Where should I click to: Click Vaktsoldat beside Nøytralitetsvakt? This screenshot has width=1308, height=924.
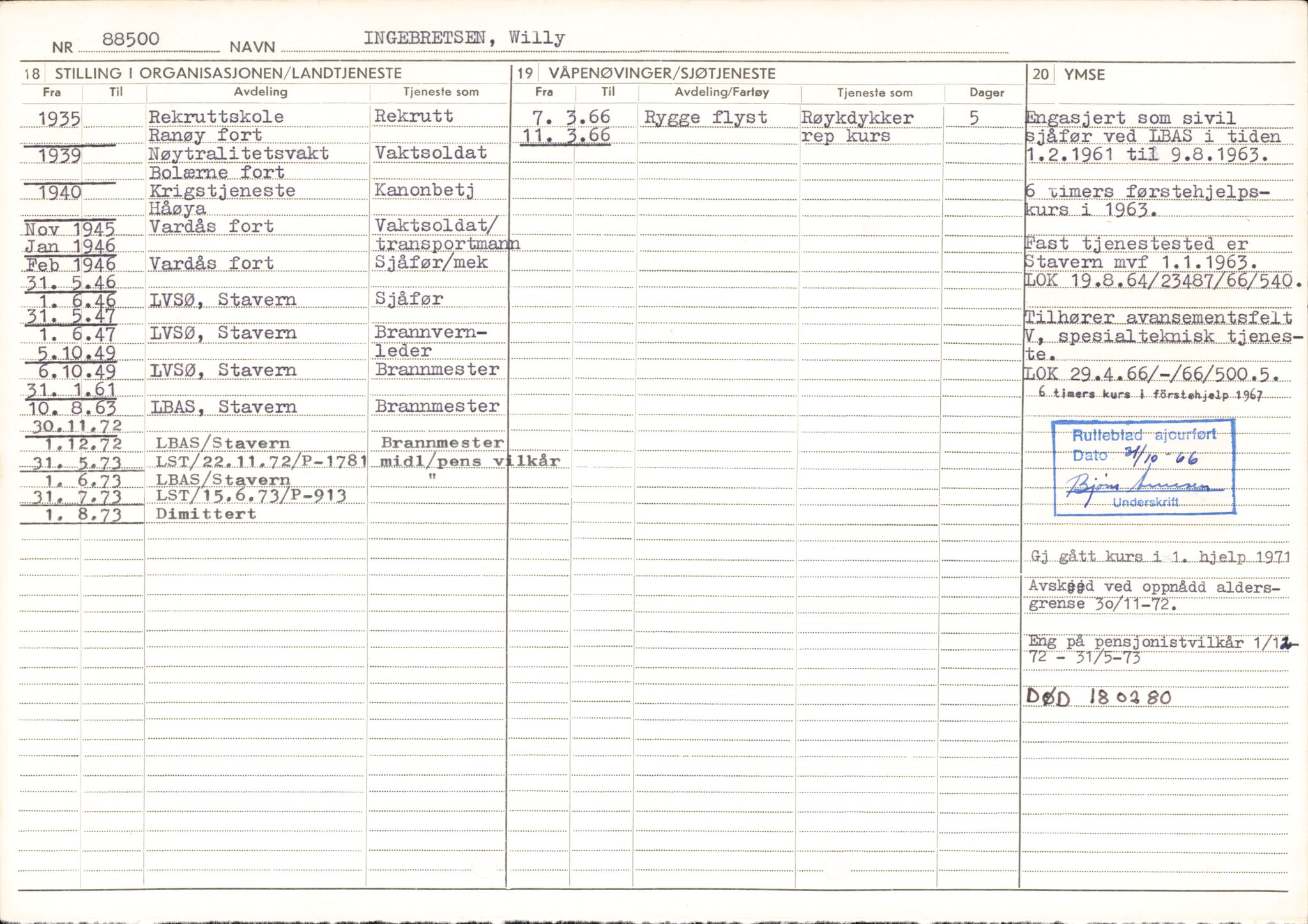(x=431, y=153)
